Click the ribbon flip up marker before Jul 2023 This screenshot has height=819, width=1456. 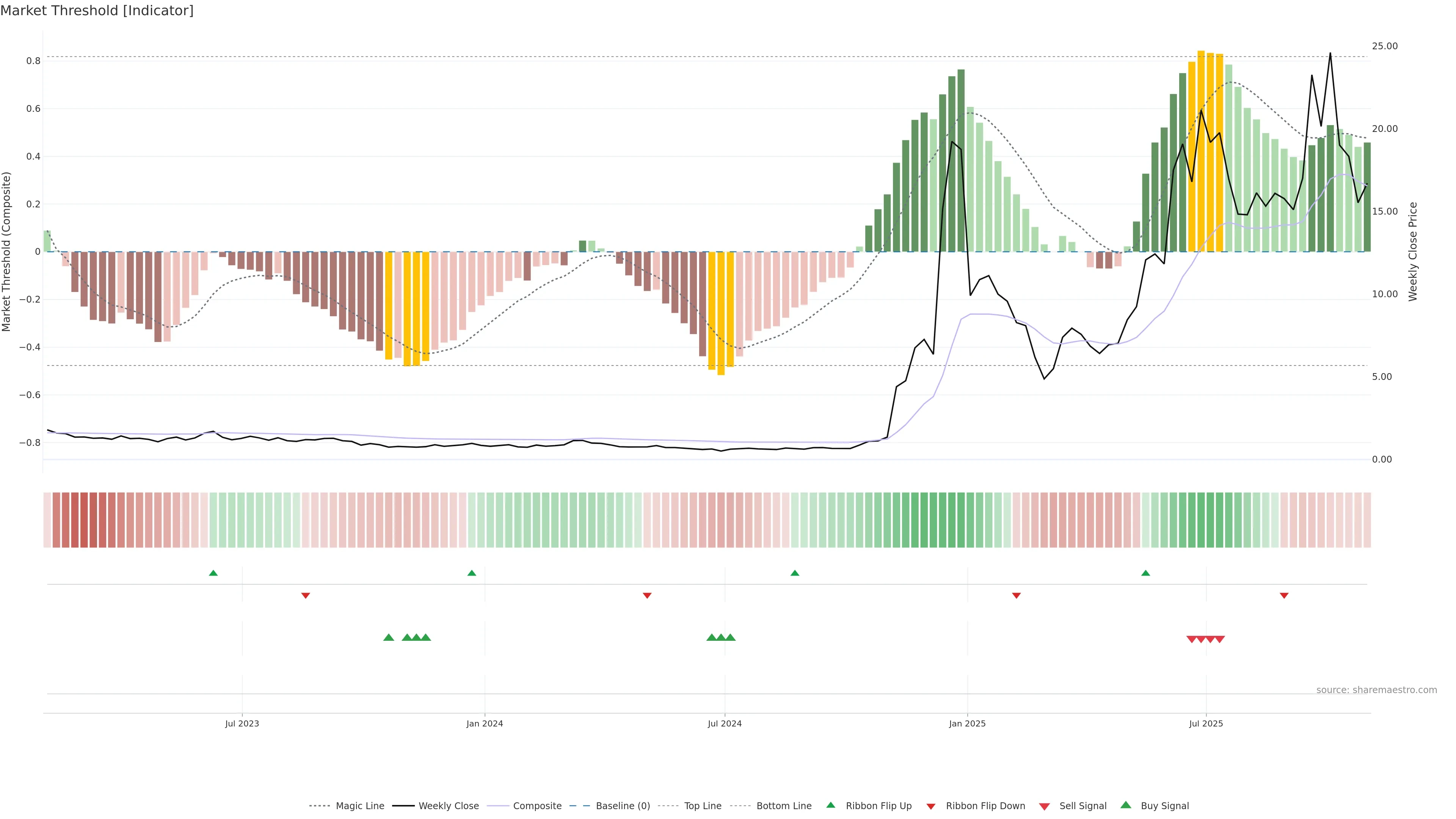[213, 573]
